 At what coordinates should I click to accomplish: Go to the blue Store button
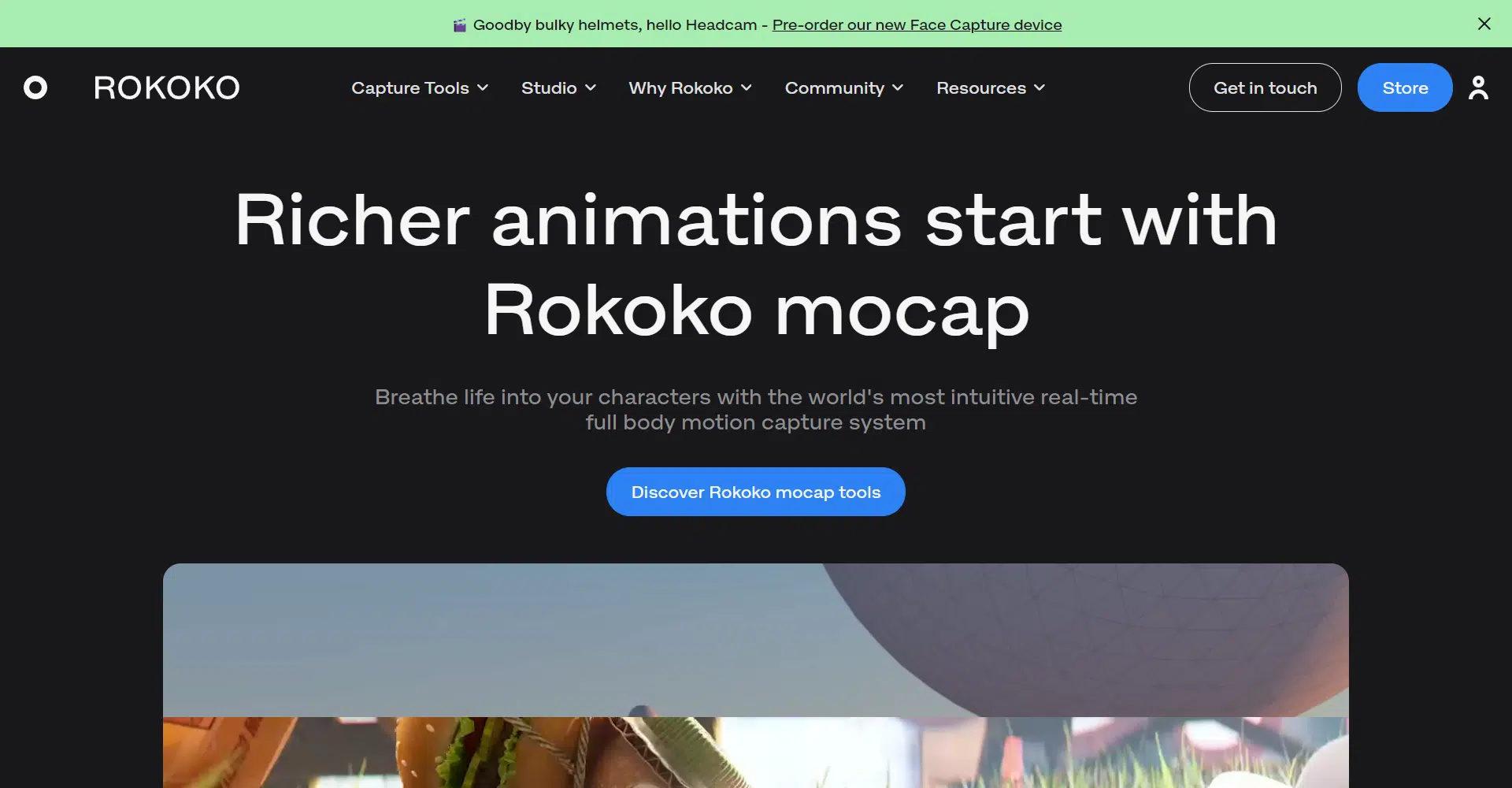[1404, 87]
